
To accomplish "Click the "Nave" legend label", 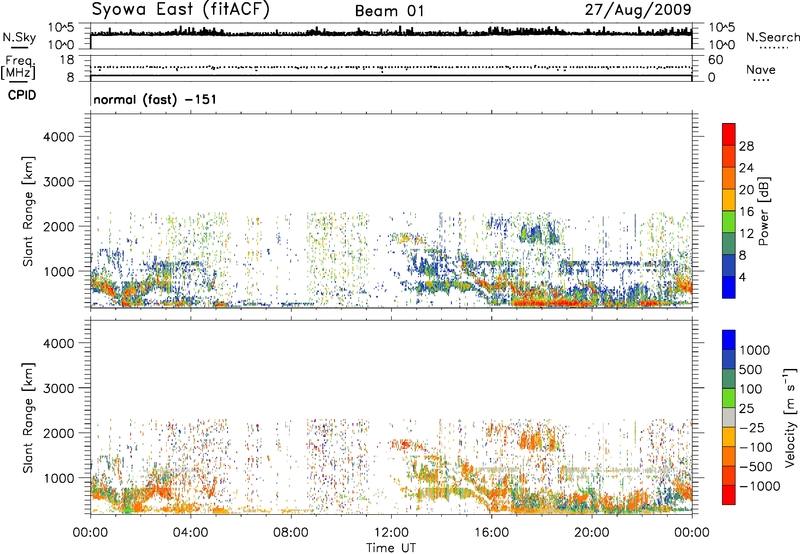I will pos(761,69).
